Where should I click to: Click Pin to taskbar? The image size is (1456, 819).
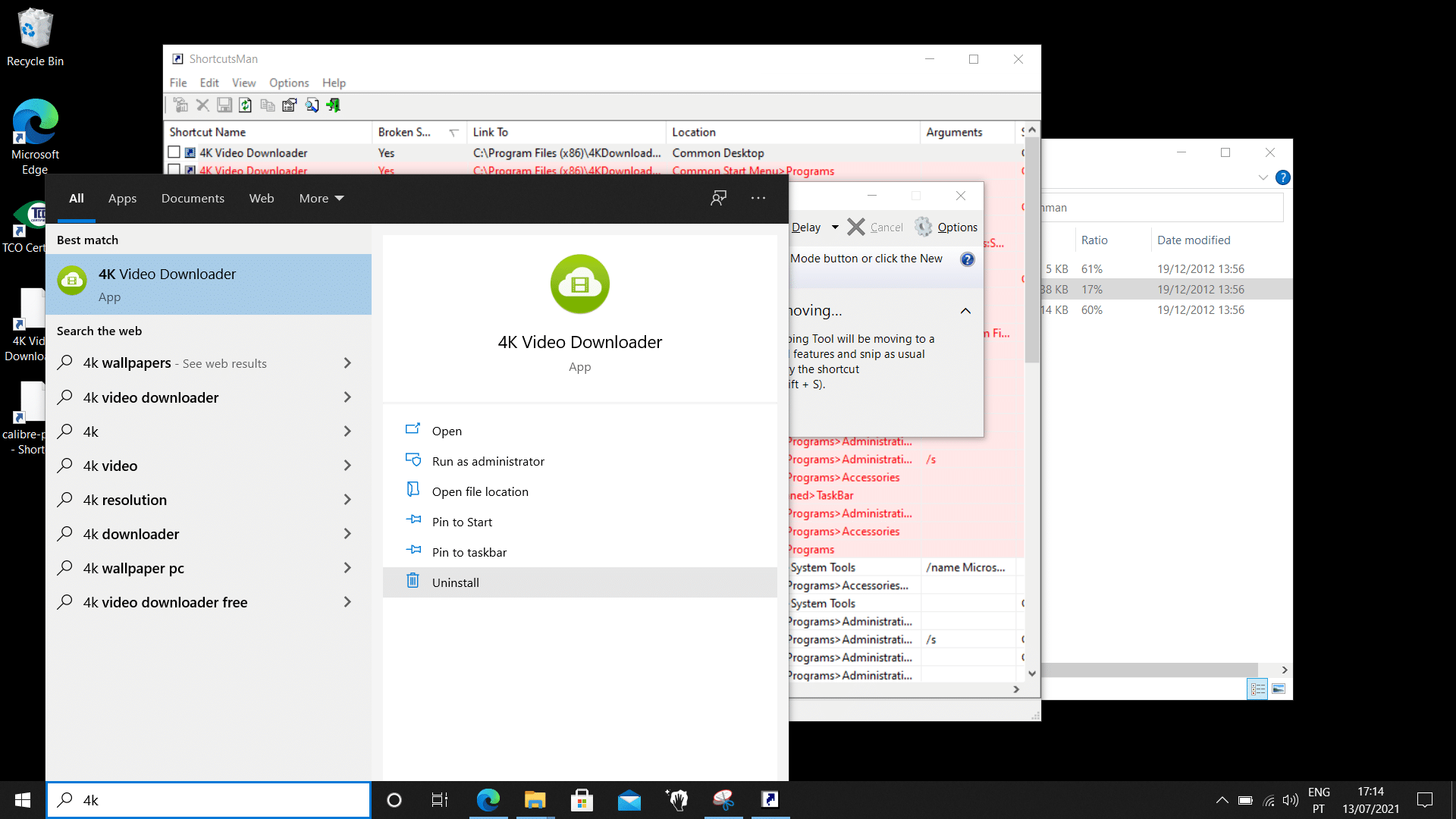pyautogui.click(x=580, y=552)
